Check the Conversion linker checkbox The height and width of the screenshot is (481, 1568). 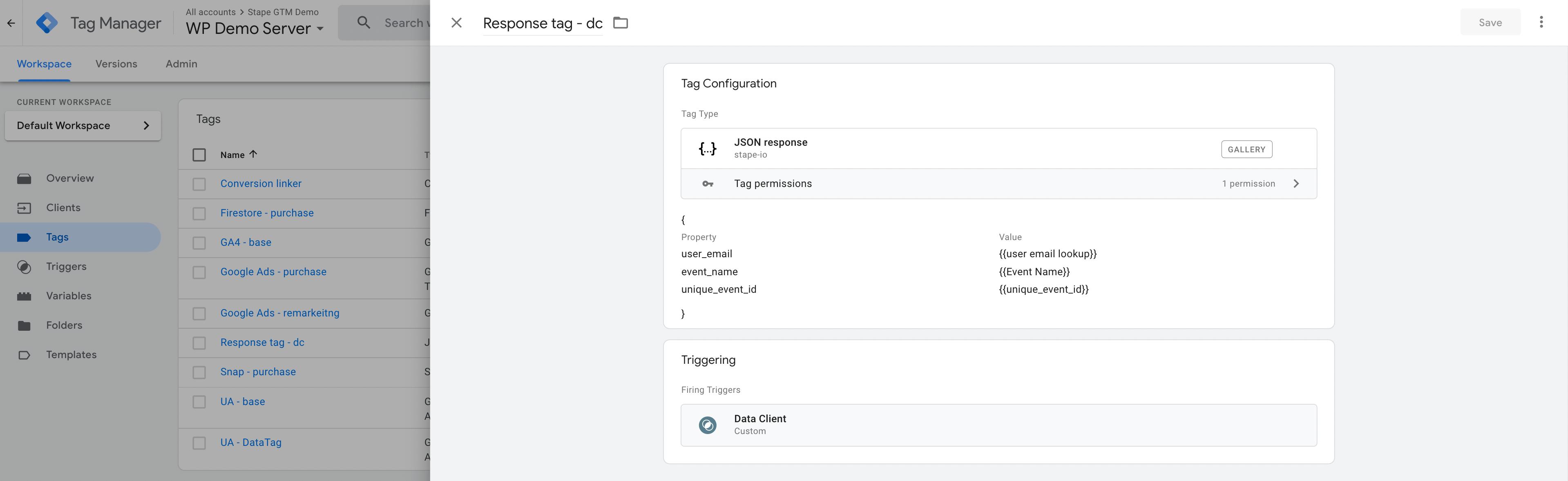pos(199,184)
